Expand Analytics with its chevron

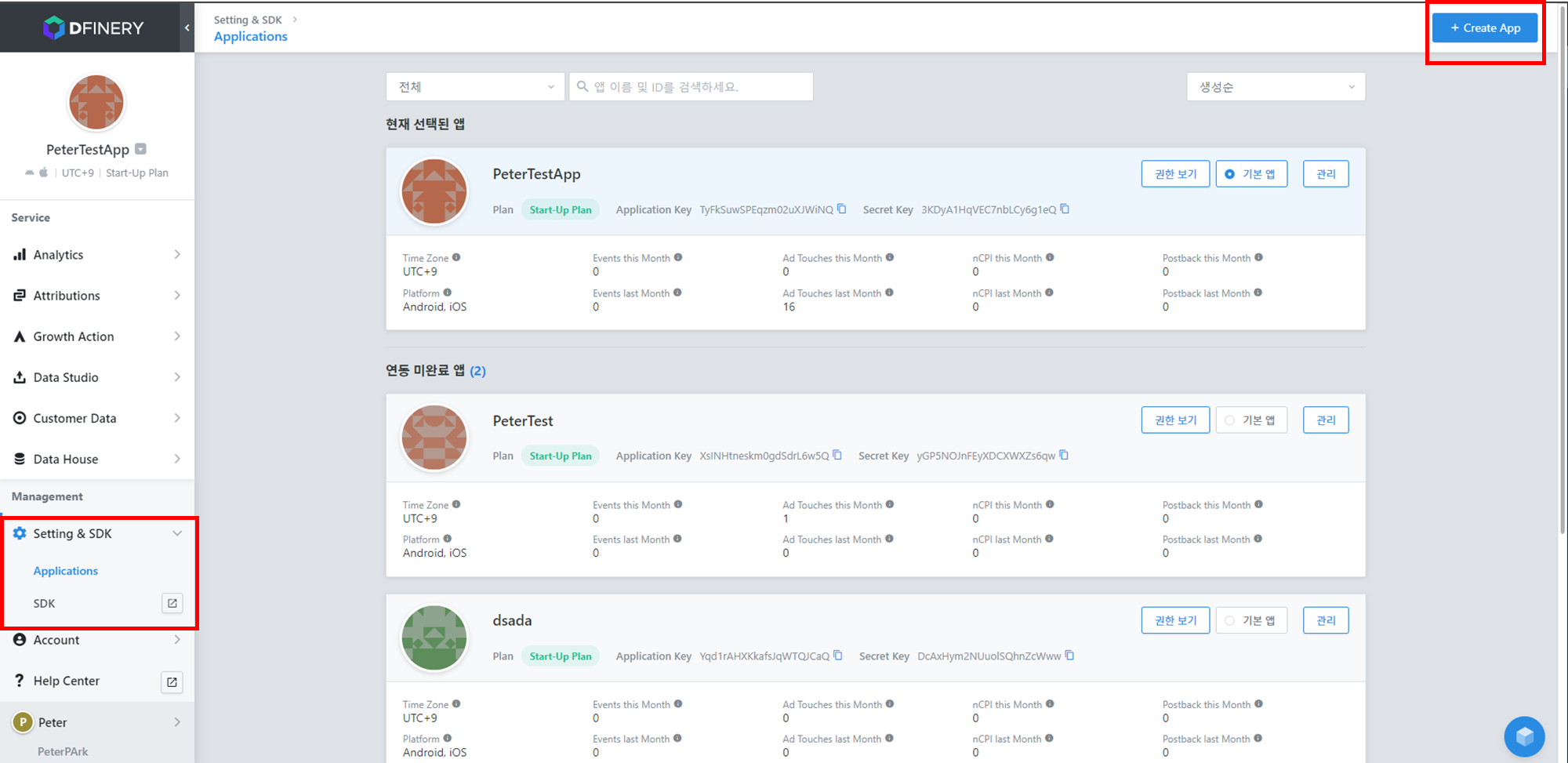pos(177,255)
